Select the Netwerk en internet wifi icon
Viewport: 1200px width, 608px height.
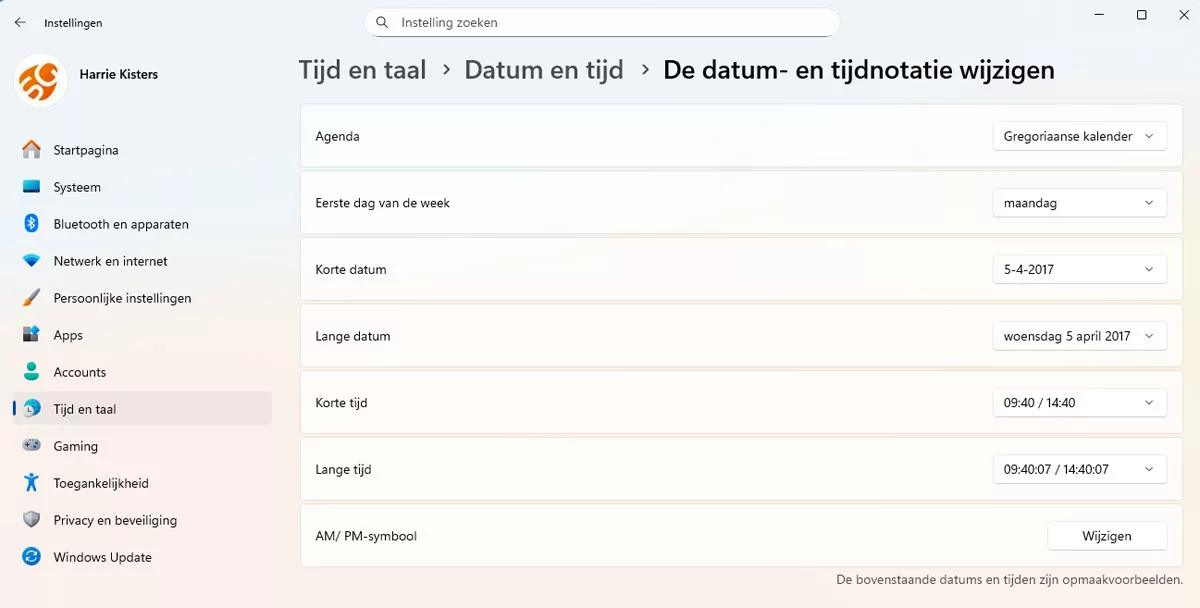point(32,261)
